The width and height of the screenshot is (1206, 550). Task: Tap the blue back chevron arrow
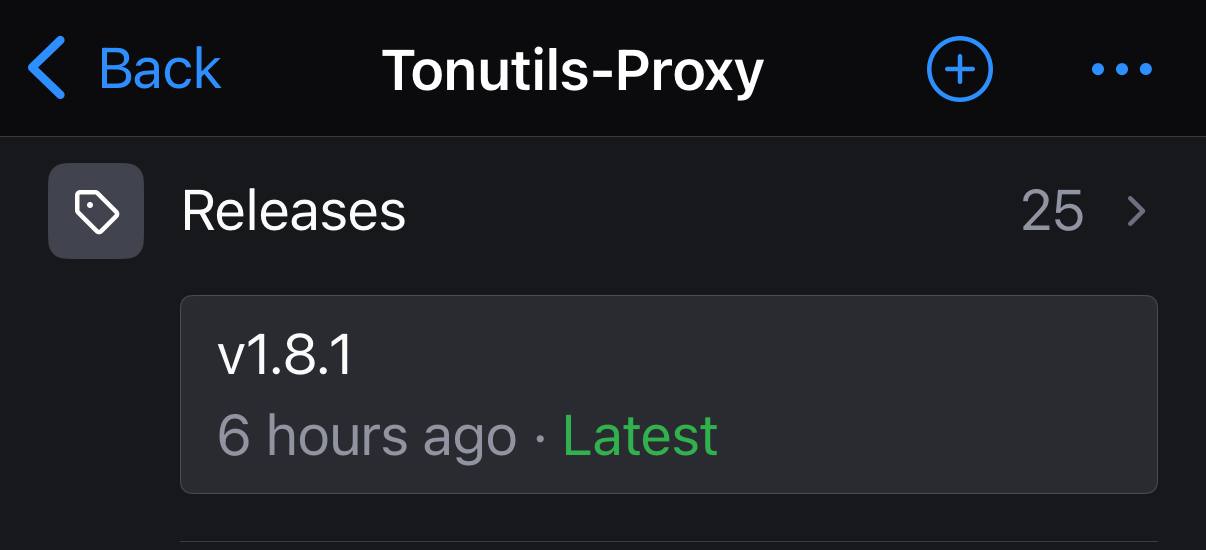pos(47,68)
